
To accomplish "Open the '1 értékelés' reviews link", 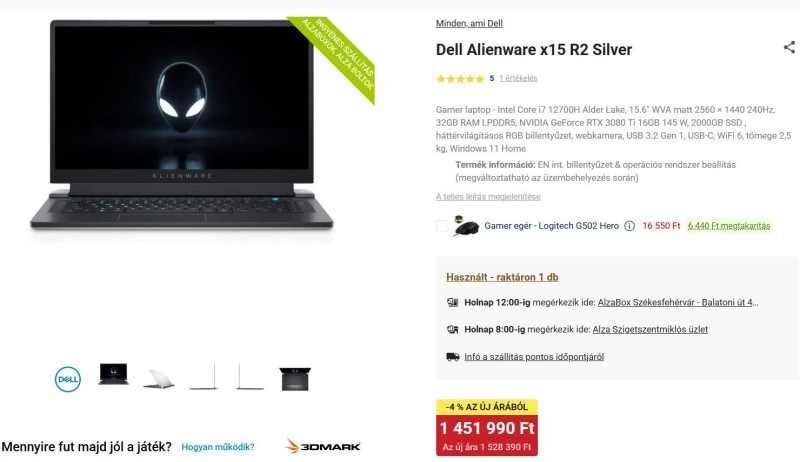I will [518, 78].
